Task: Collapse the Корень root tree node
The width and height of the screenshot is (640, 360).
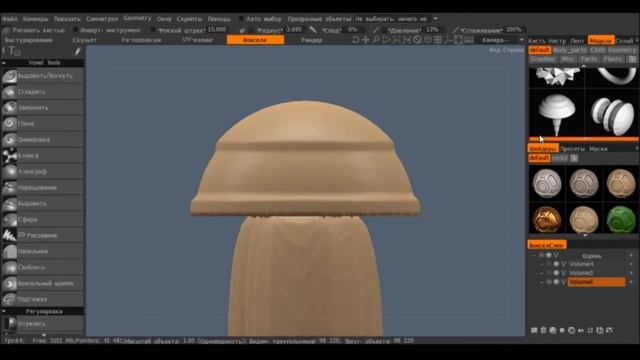Action: point(534,256)
